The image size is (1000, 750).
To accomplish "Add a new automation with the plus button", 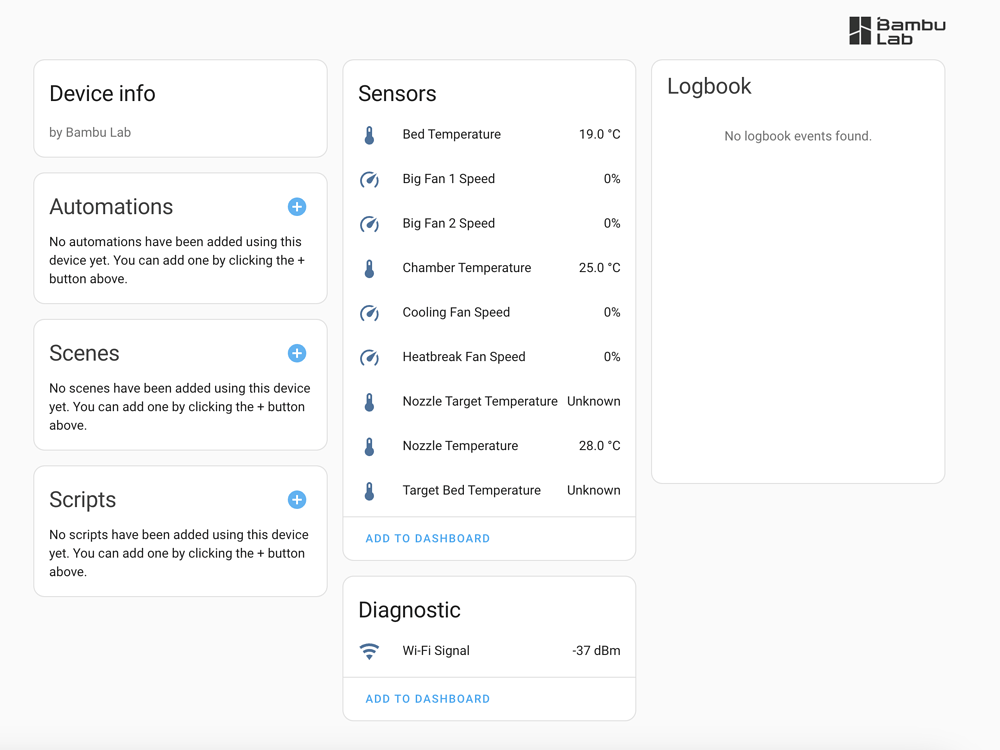I will [x=296, y=207].
